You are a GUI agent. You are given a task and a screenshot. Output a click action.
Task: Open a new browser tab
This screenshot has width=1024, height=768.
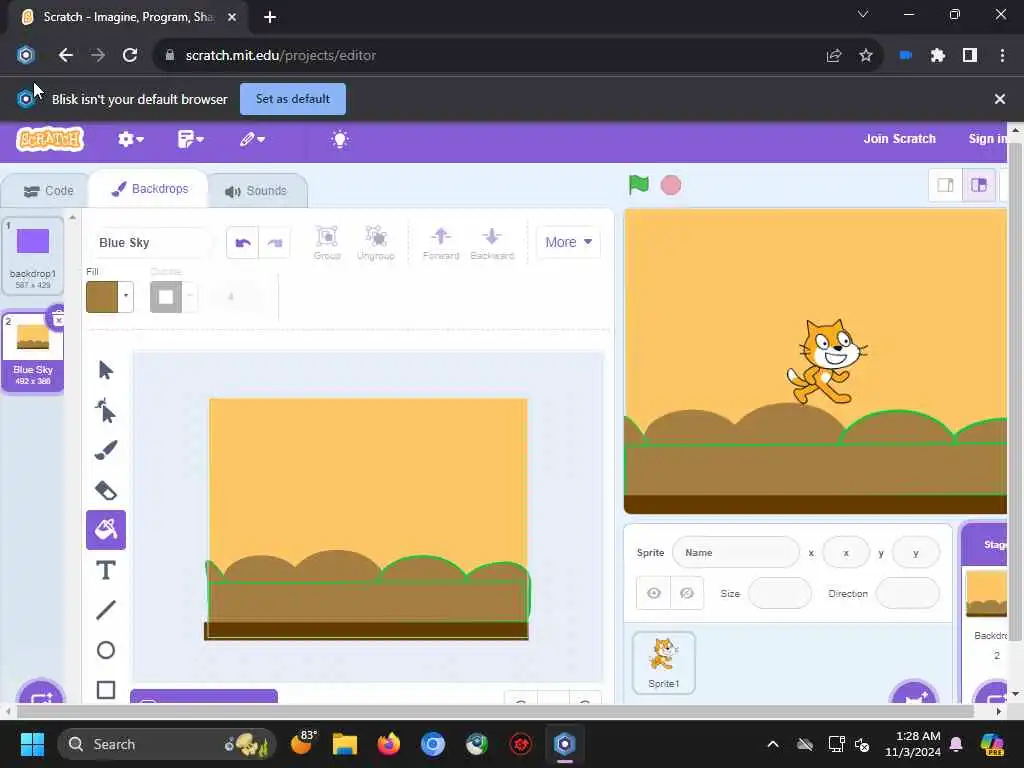(x=270, y=17)
